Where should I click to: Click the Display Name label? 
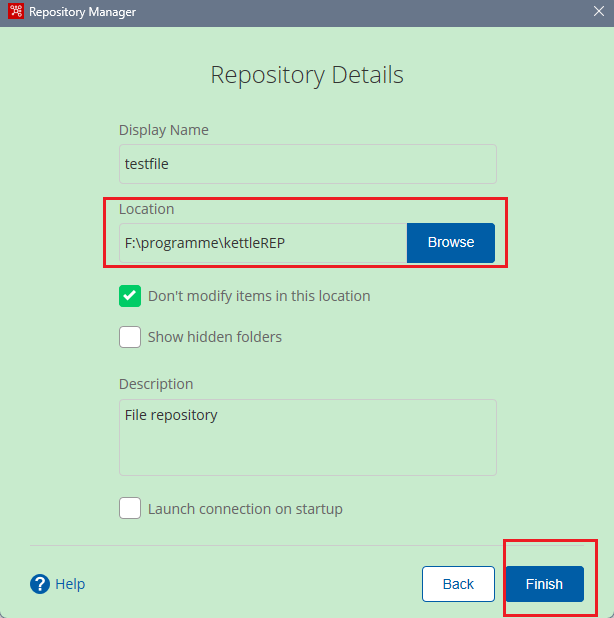click(164, 130)
